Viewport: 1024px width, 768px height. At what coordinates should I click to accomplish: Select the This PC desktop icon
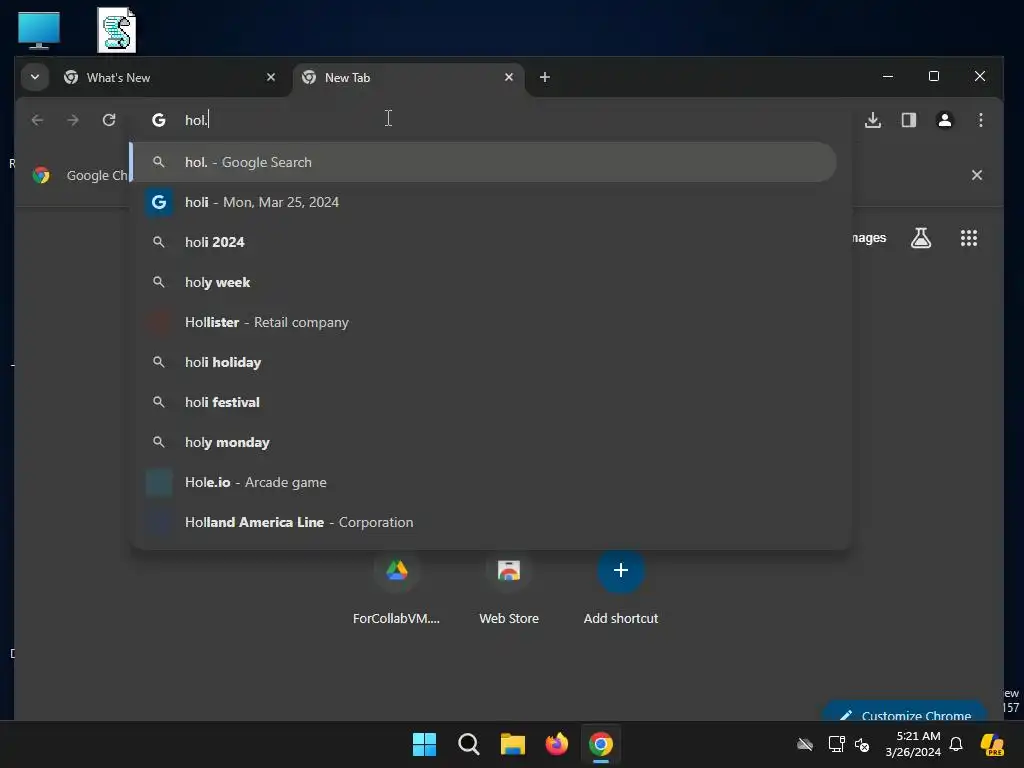click(x=39, y=30)
